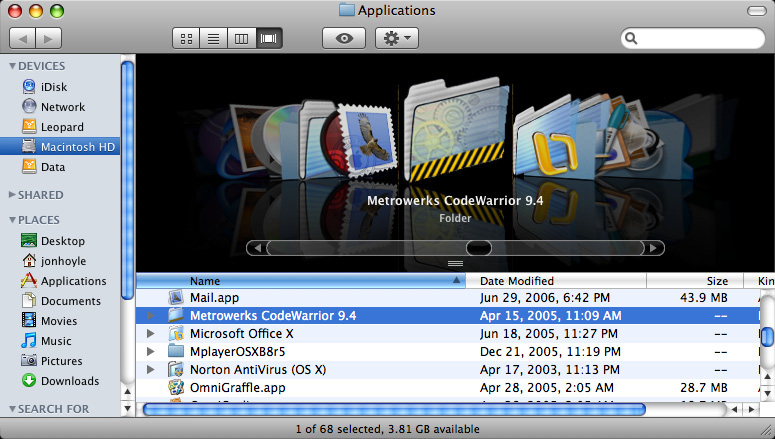Expand the SHARED section

point(12,195)
